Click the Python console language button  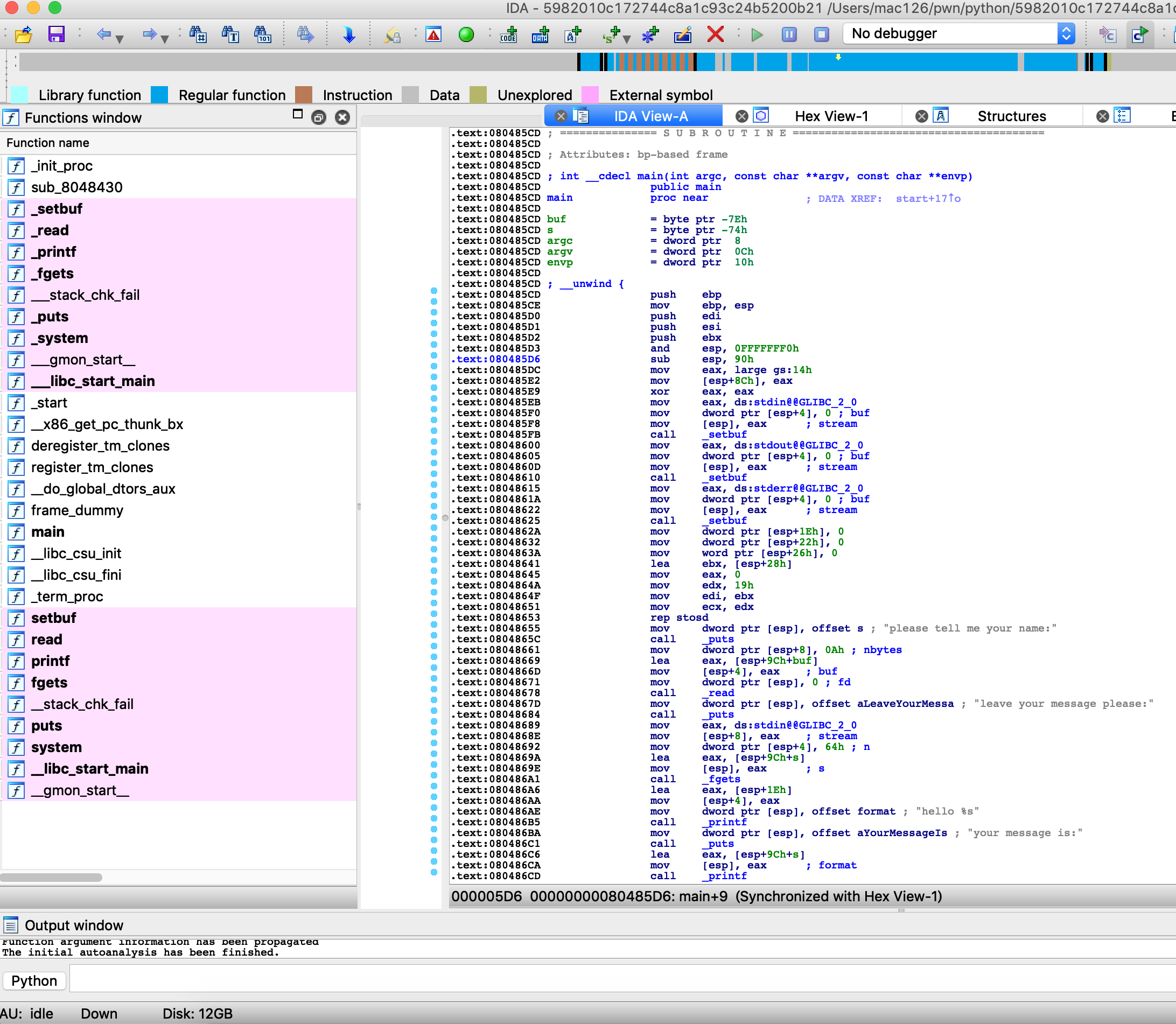[34, 980]
